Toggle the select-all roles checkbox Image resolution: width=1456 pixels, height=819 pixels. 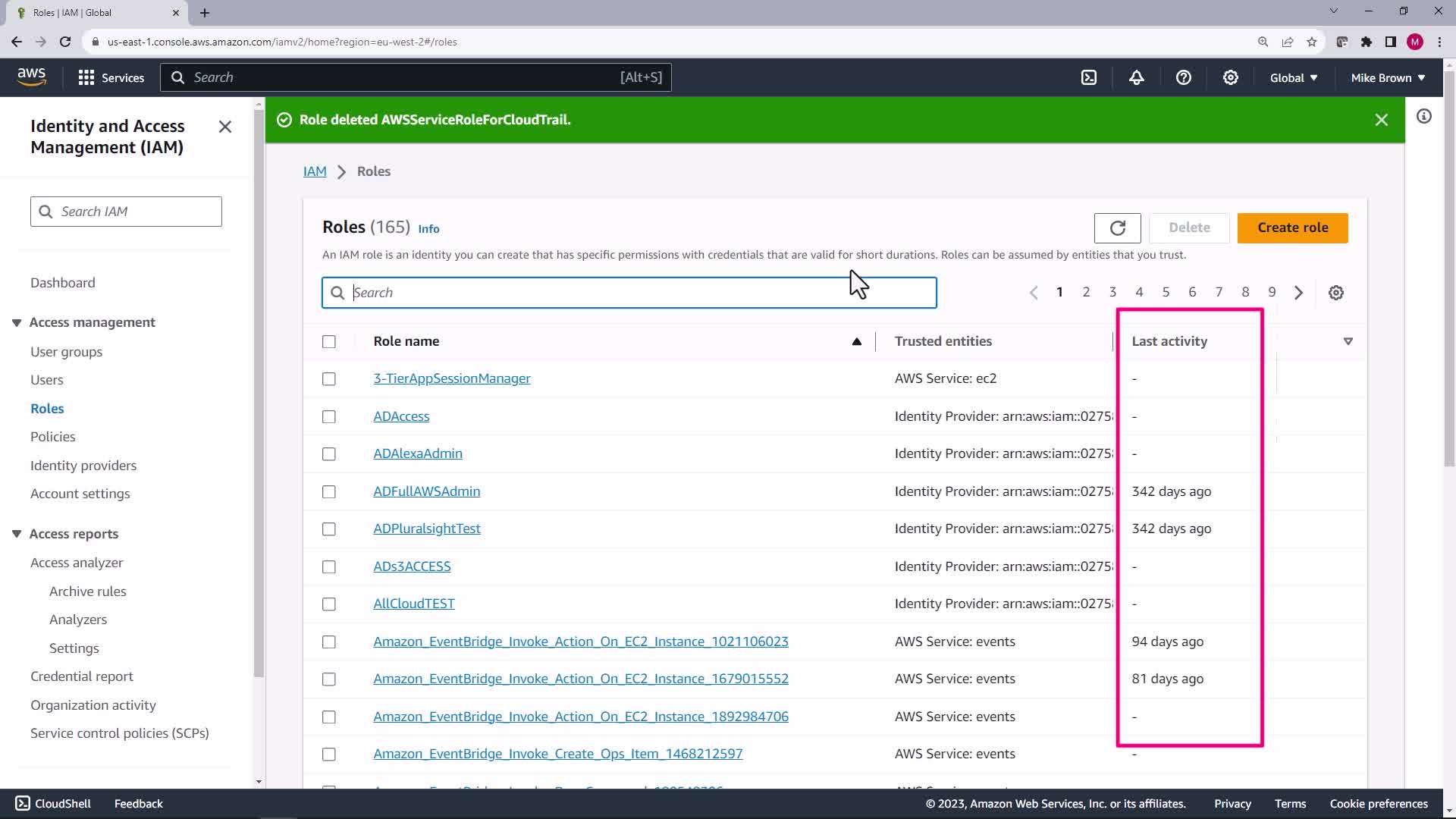(x=328, y=341)
